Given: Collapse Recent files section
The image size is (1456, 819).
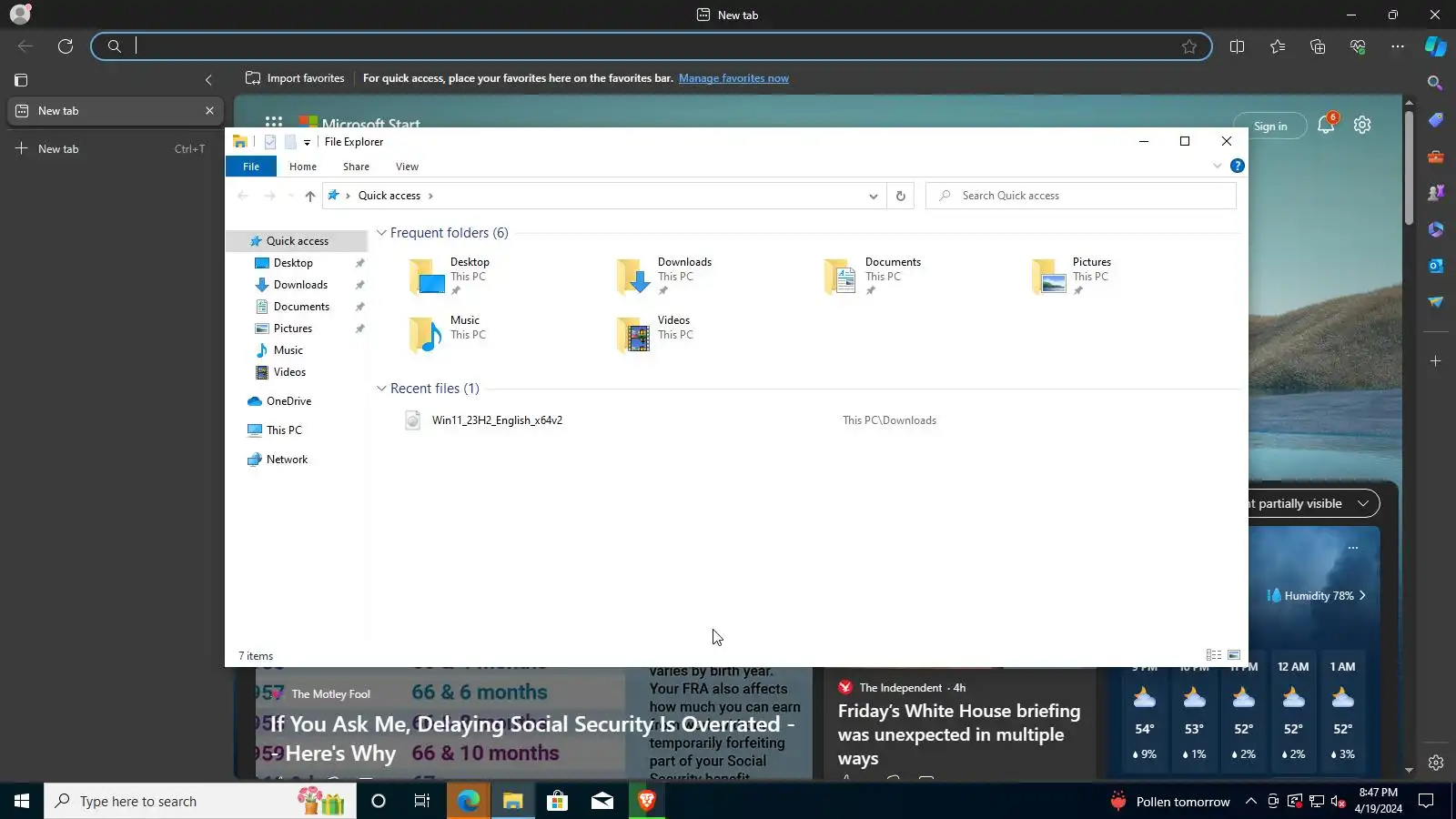Looking at the screenshot, I should 381,389.
